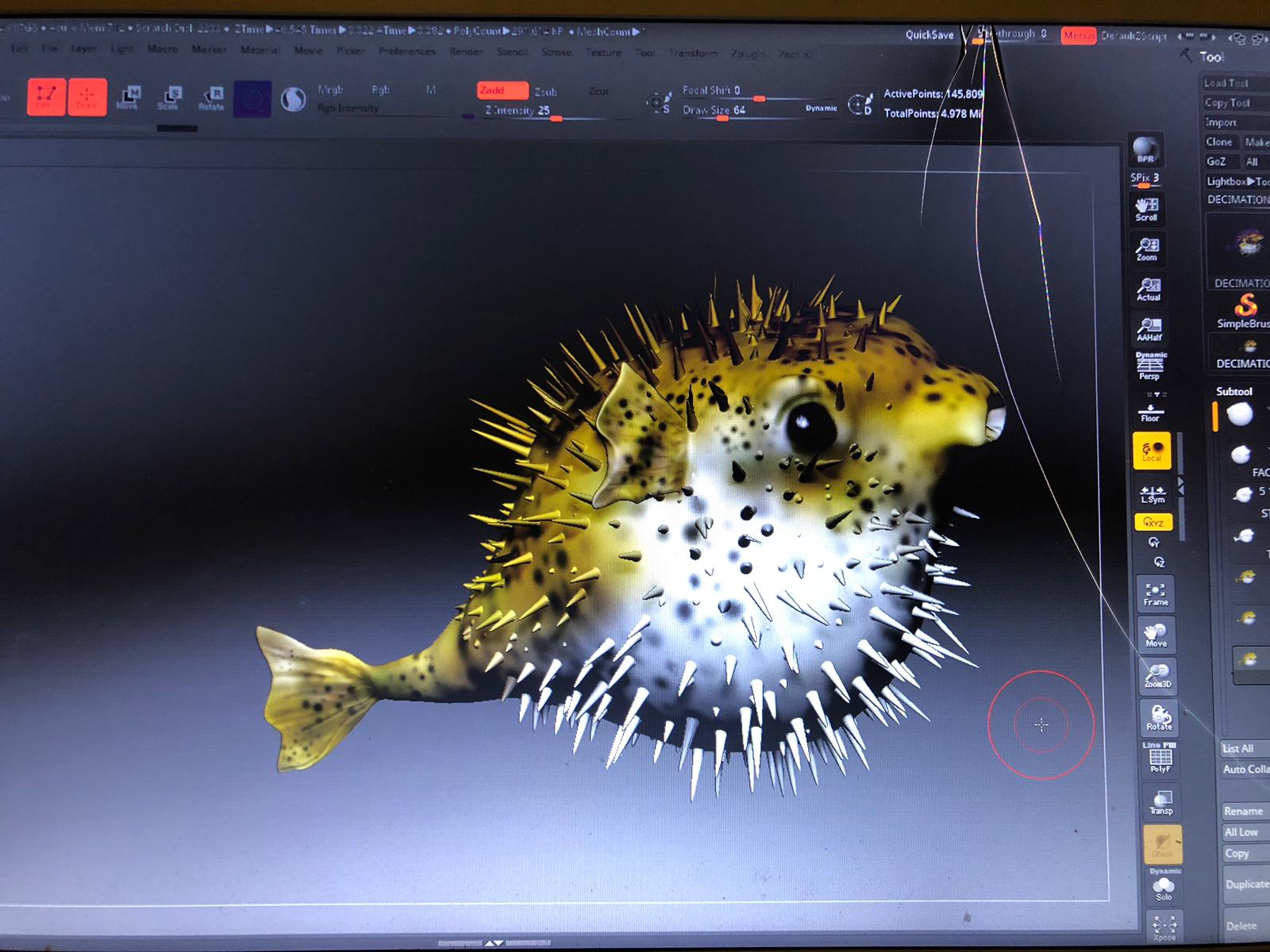Click Load Tool button
Screen dimensions: 1270x952
(1237, 83)
